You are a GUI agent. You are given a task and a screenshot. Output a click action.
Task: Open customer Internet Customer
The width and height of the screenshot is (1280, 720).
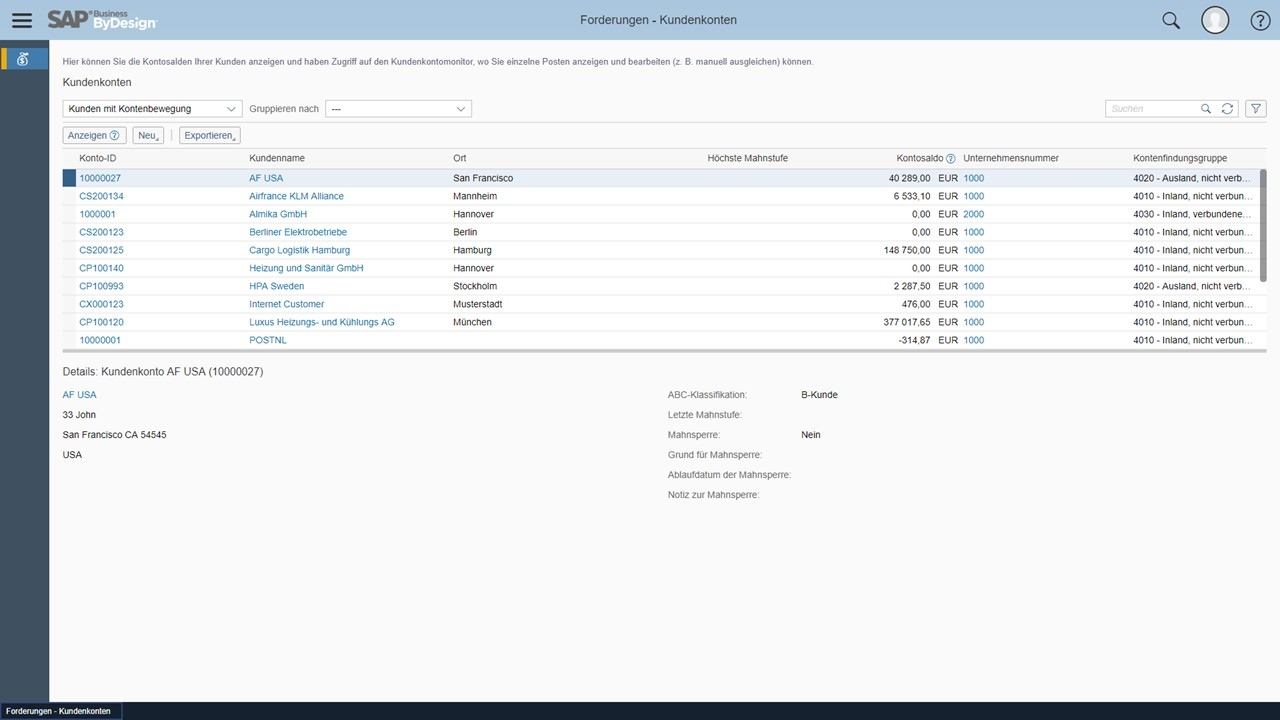pos(287,304)
